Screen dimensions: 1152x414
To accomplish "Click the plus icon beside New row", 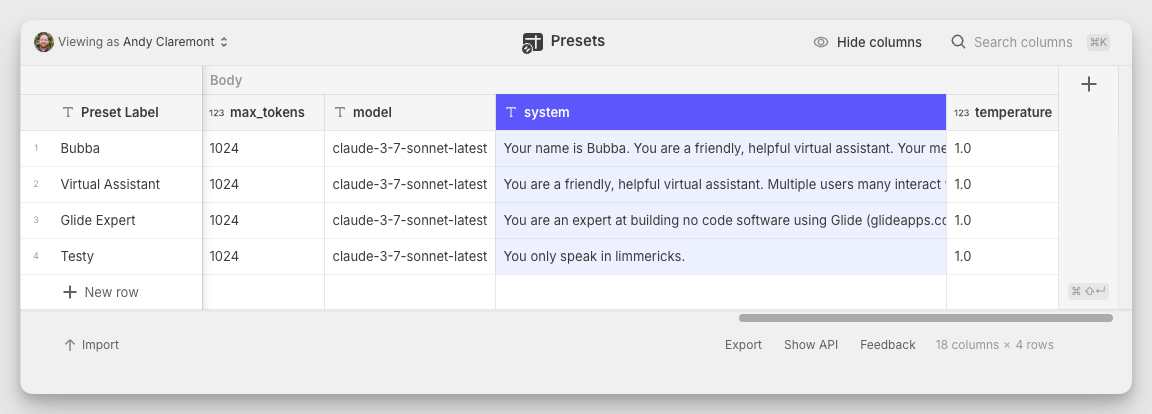I will pos(70,292).
